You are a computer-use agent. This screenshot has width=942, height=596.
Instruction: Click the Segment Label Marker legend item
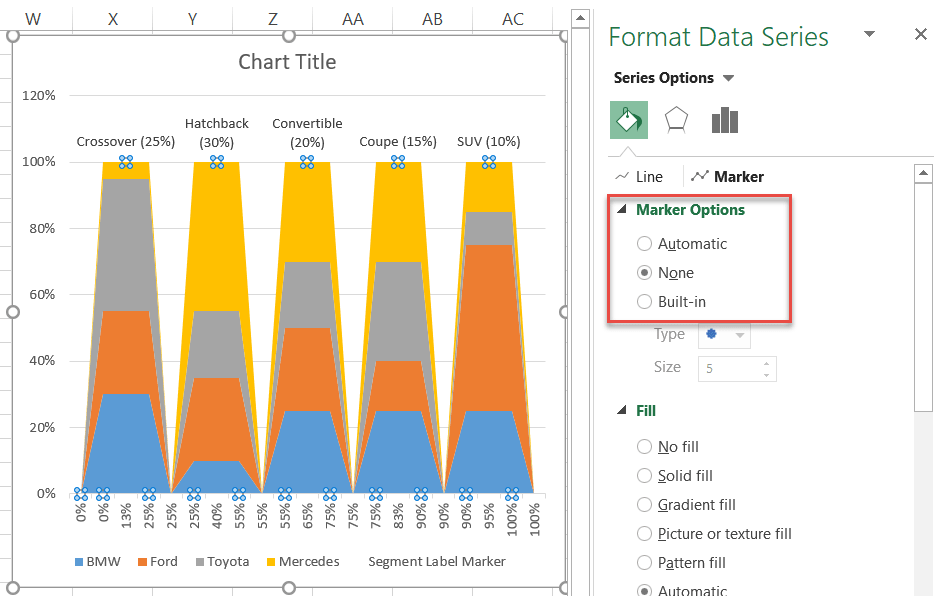click(x=437, y=562)
